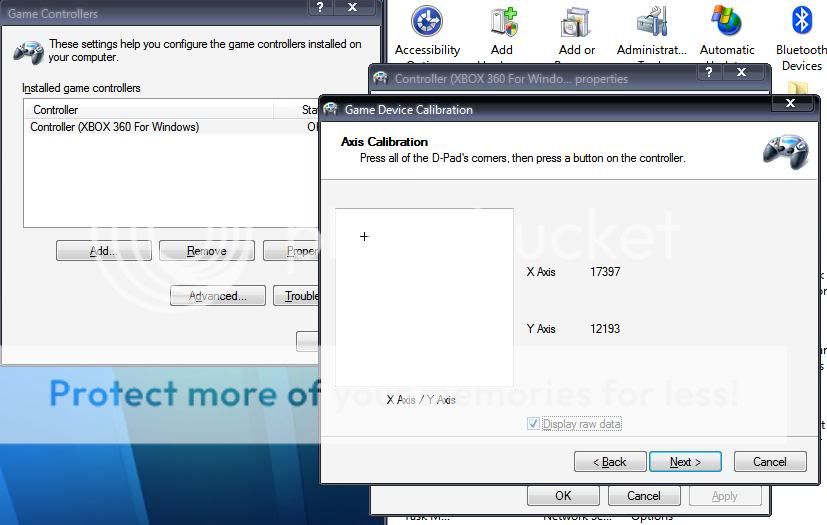Click Add... in the Game Controllers dialog
827x525 pixels.
pyautogui.click(x=103, y=251)
